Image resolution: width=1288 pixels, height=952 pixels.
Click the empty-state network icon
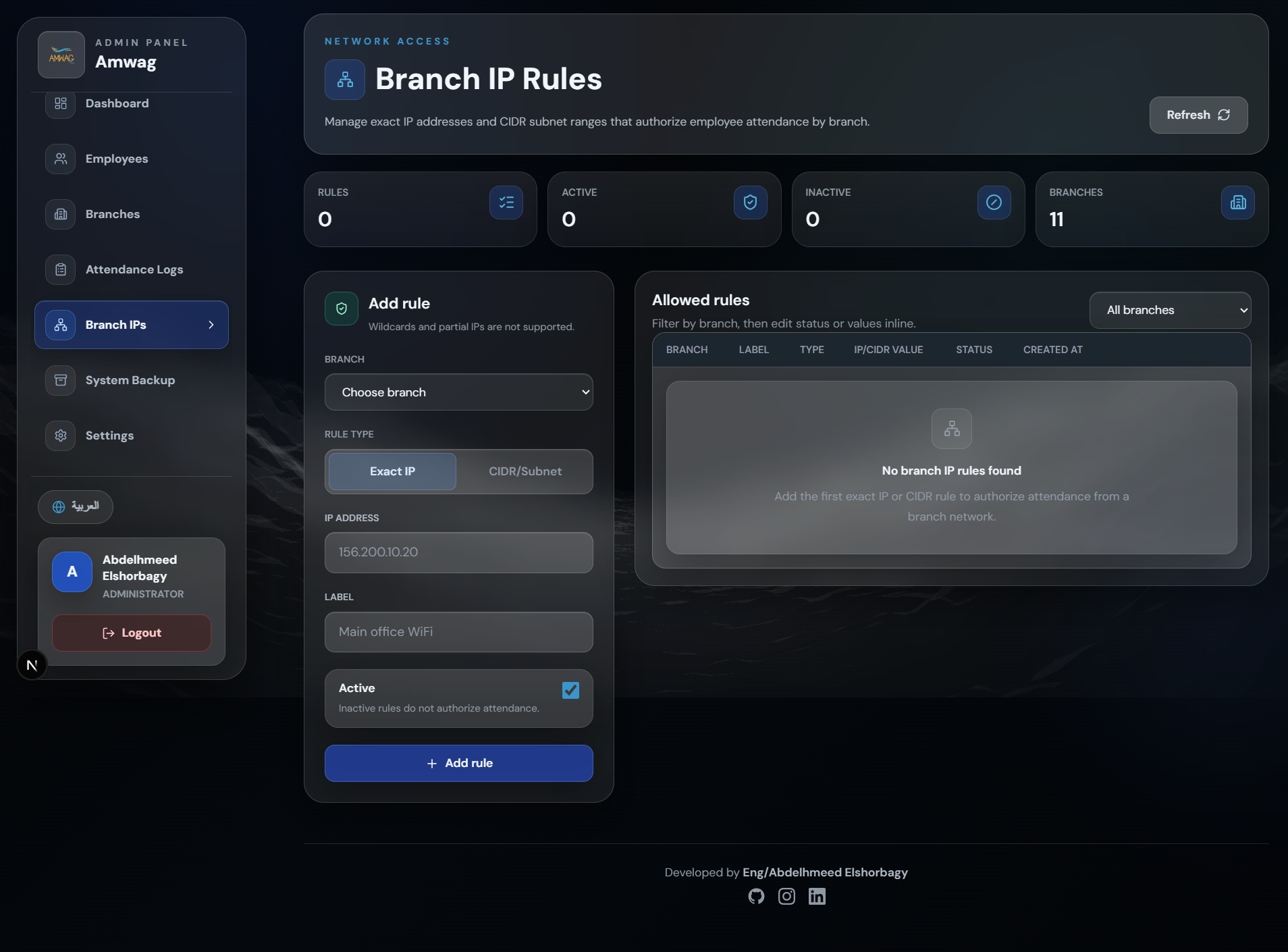pos(952,429)
